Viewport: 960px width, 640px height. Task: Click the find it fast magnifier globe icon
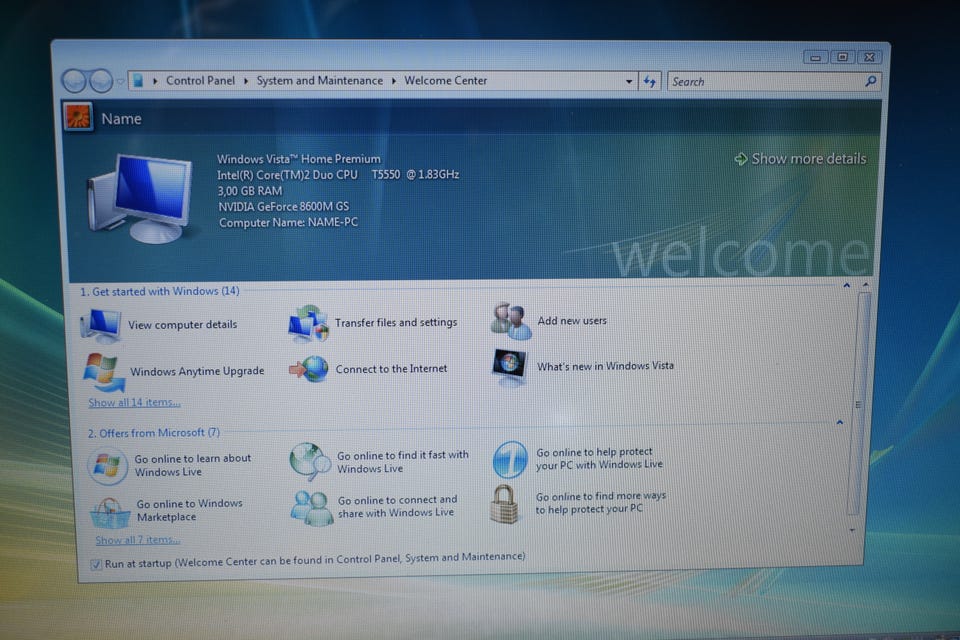(310, 462)
